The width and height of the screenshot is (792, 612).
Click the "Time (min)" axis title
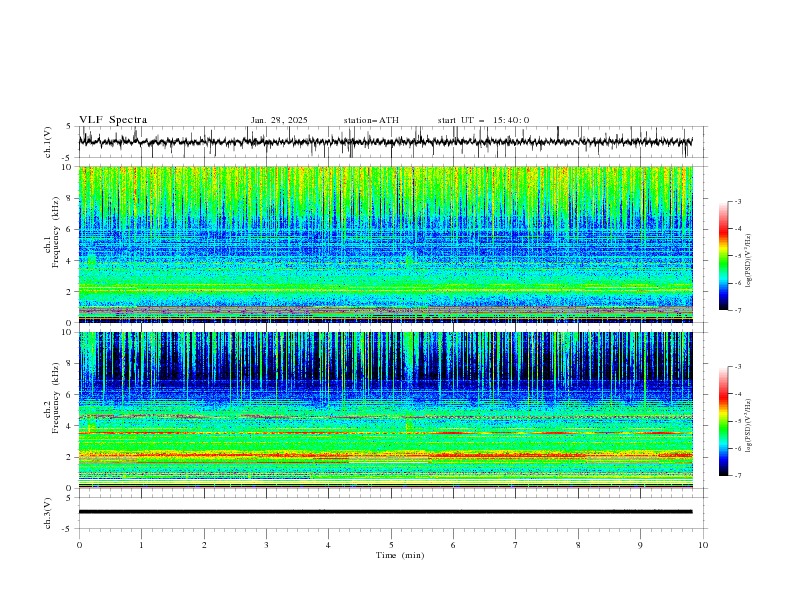pyautogui.click(x=400, y=555)
